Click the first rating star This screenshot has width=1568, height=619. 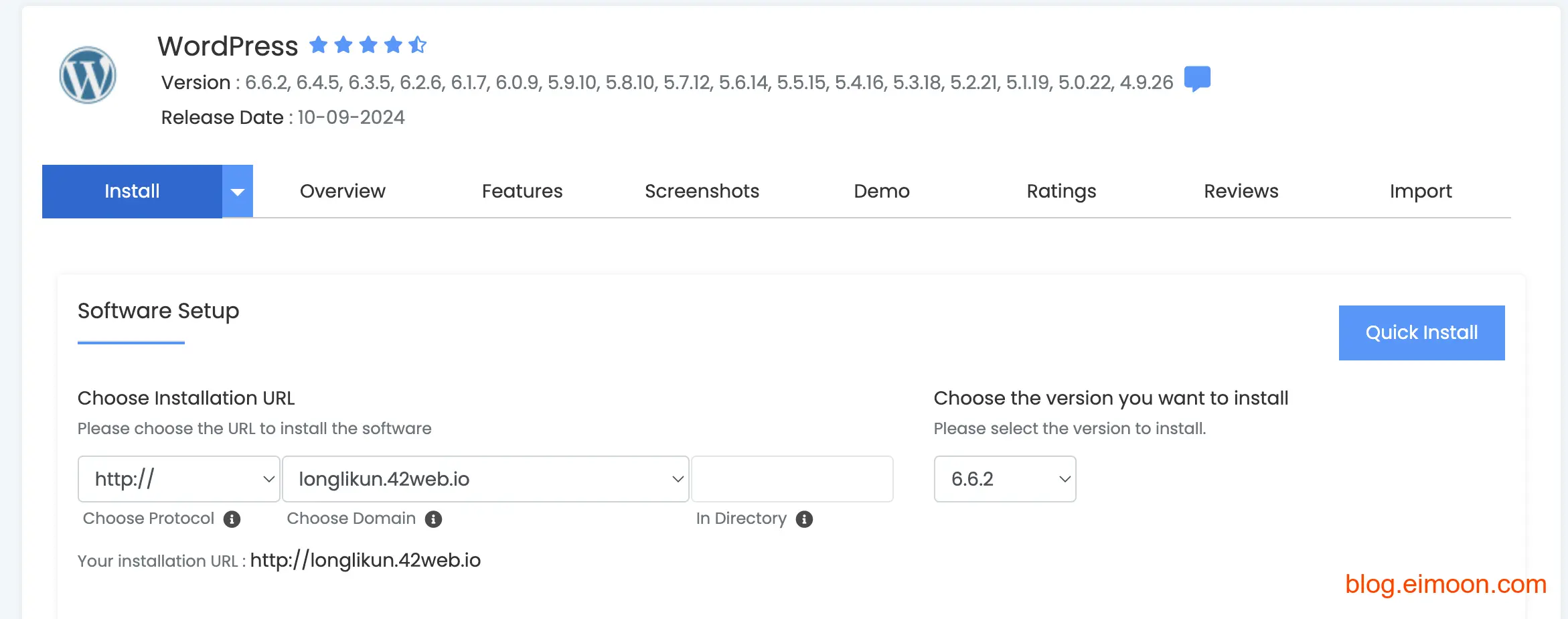(x=319, y=45)
